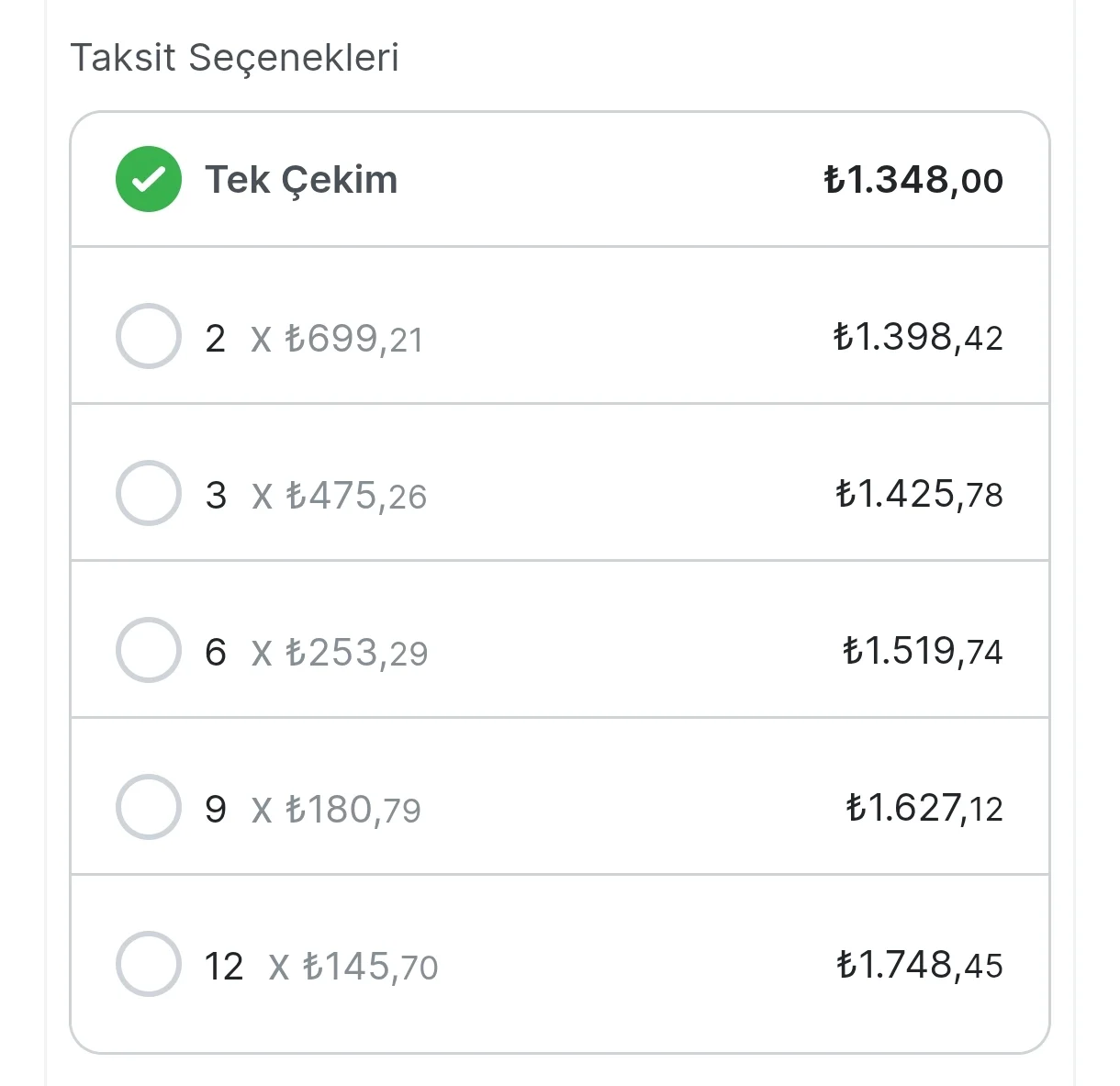Click the Taksit Seçenekleri heading

point(235,58)
